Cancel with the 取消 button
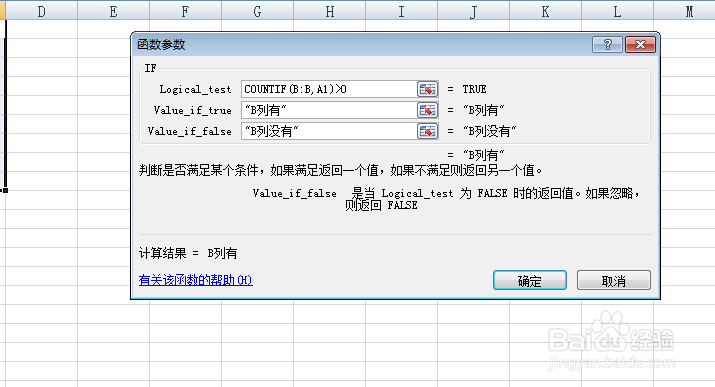 (614, 280)
